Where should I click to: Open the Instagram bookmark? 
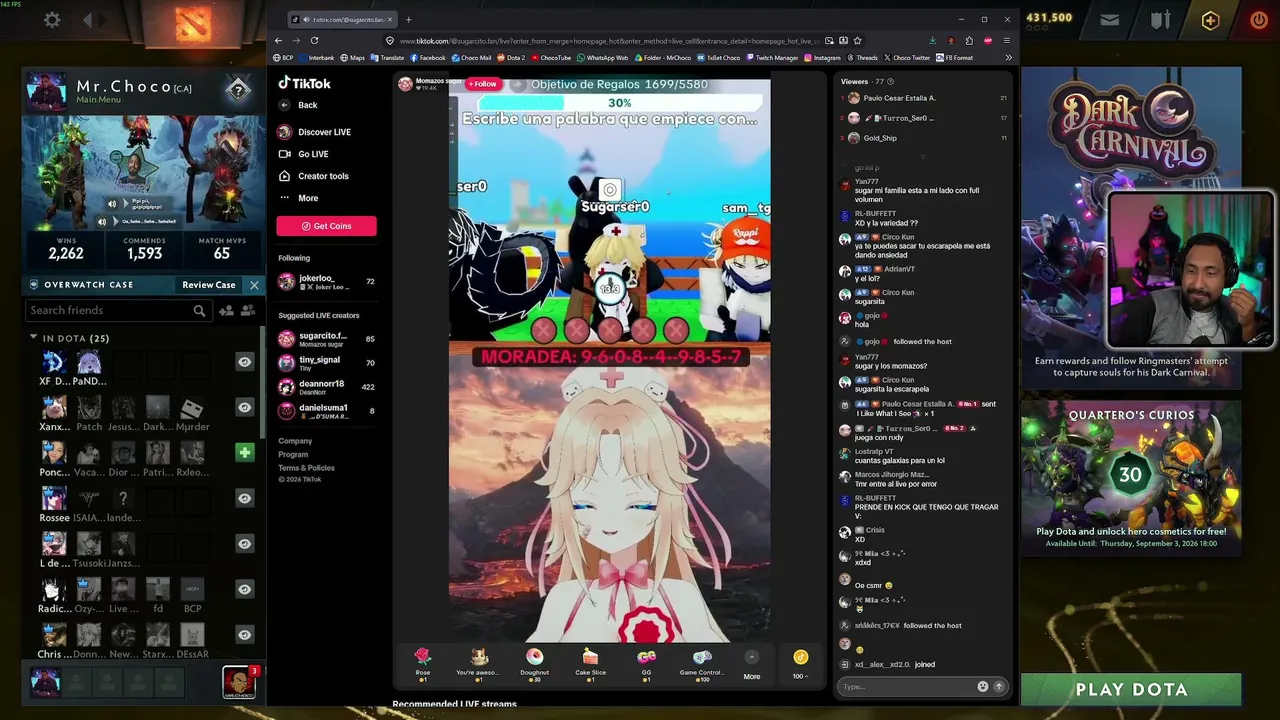point(822,58)
